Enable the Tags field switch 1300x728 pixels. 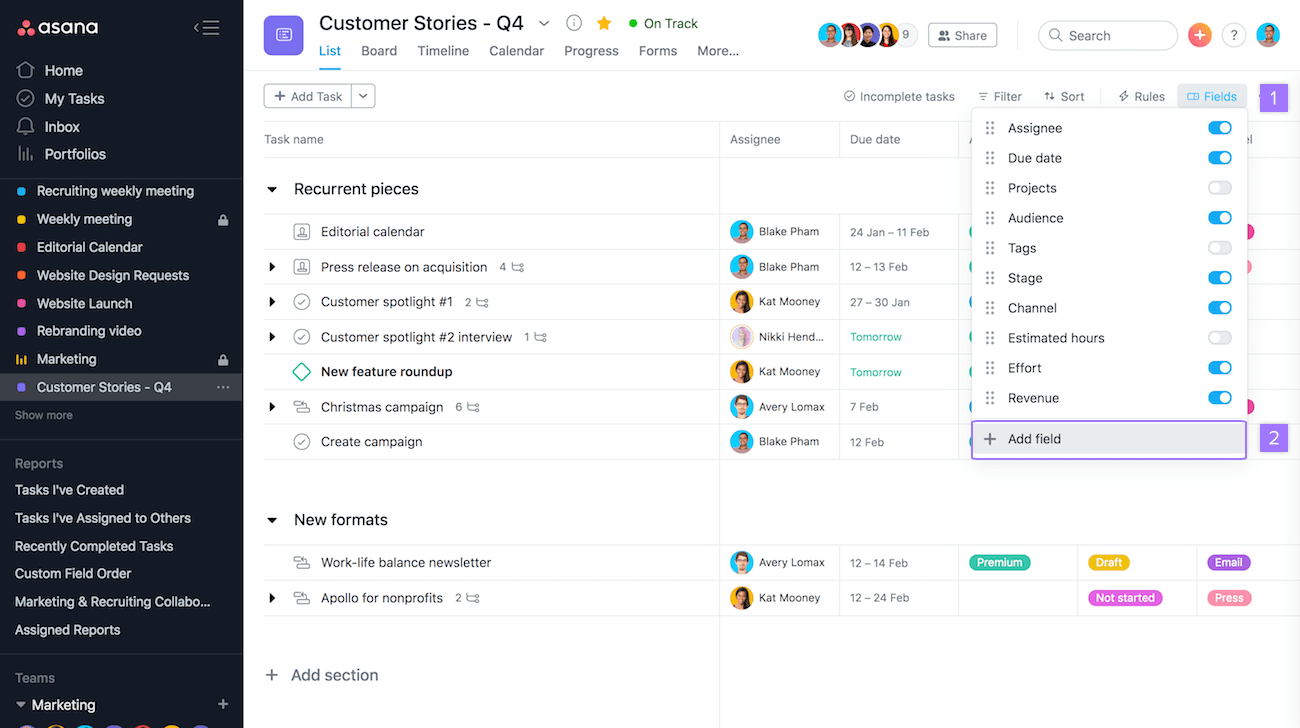pos(1220,248)
